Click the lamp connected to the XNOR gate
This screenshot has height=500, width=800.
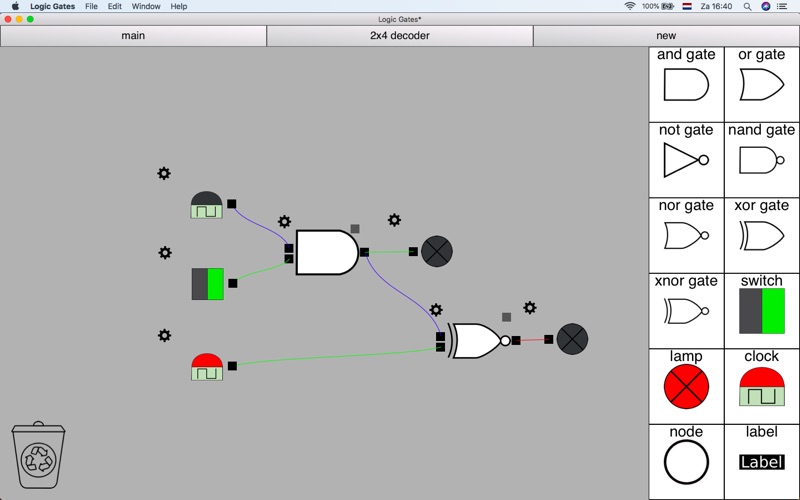click(x=572, y=339)
